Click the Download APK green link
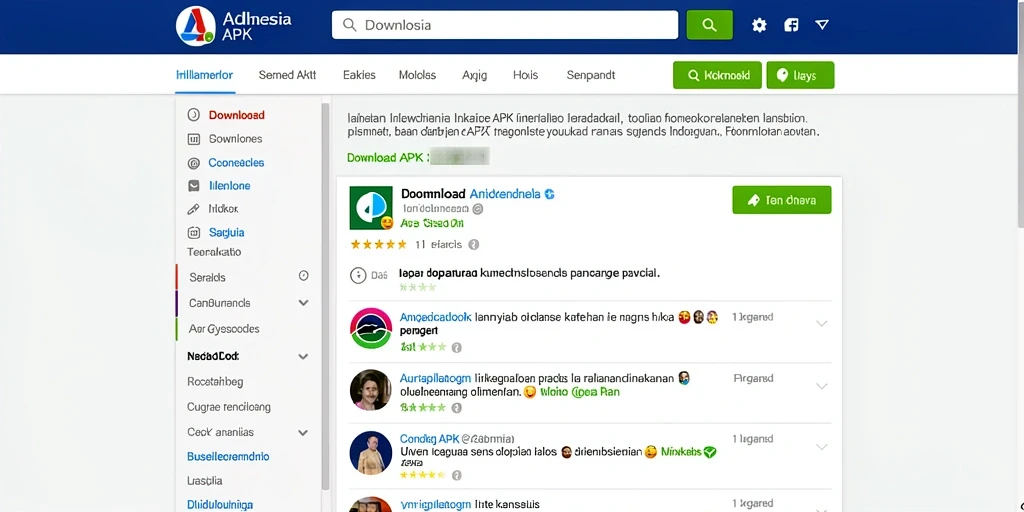The image size is (1024, 512). click(388, 157)
